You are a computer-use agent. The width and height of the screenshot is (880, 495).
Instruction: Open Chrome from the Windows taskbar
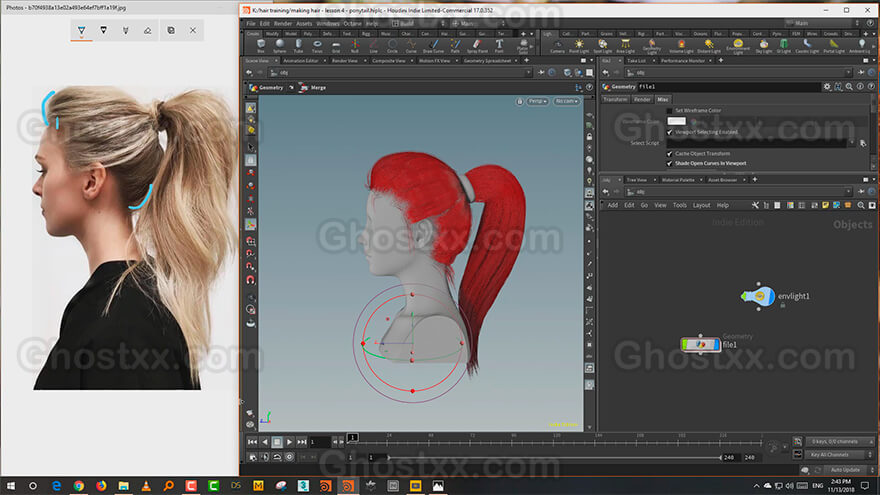point(79,486)
